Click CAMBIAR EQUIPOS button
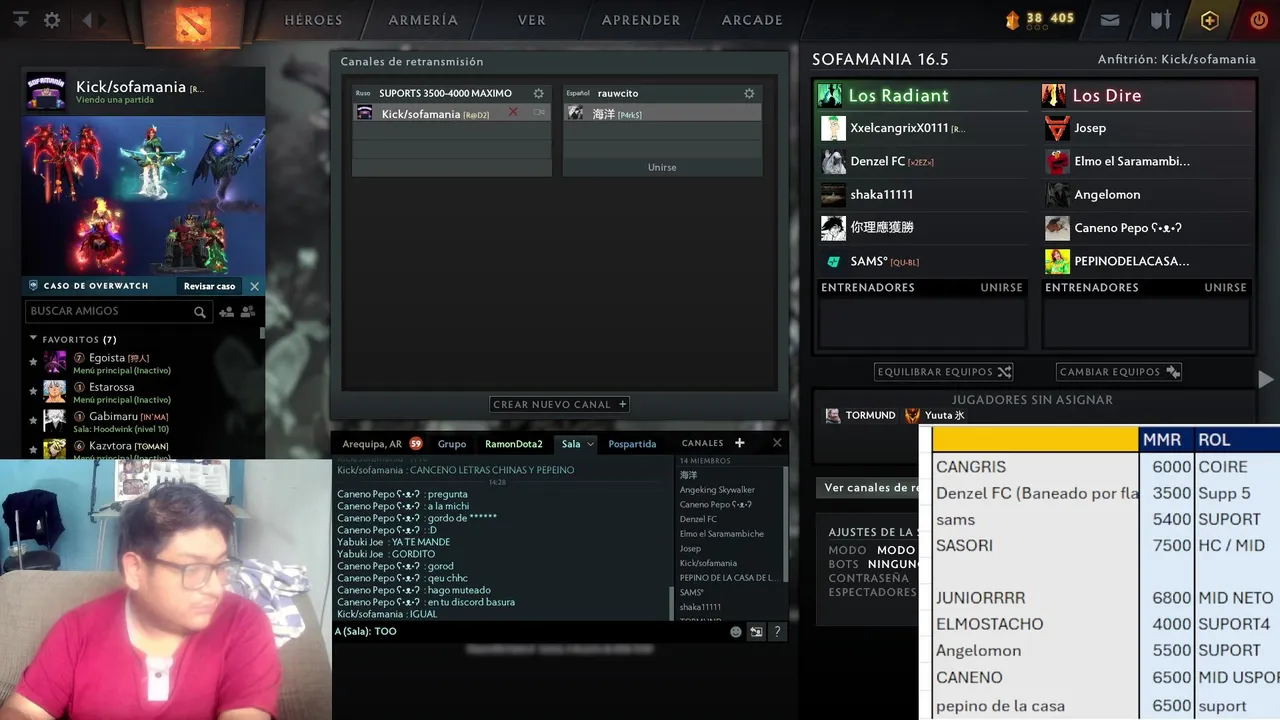 [1120, 372]
